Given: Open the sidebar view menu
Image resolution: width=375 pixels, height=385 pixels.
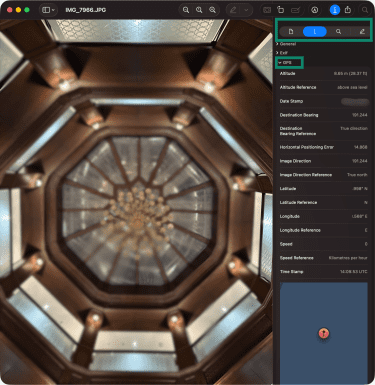Looking at the screenshot, I should 48,10.
